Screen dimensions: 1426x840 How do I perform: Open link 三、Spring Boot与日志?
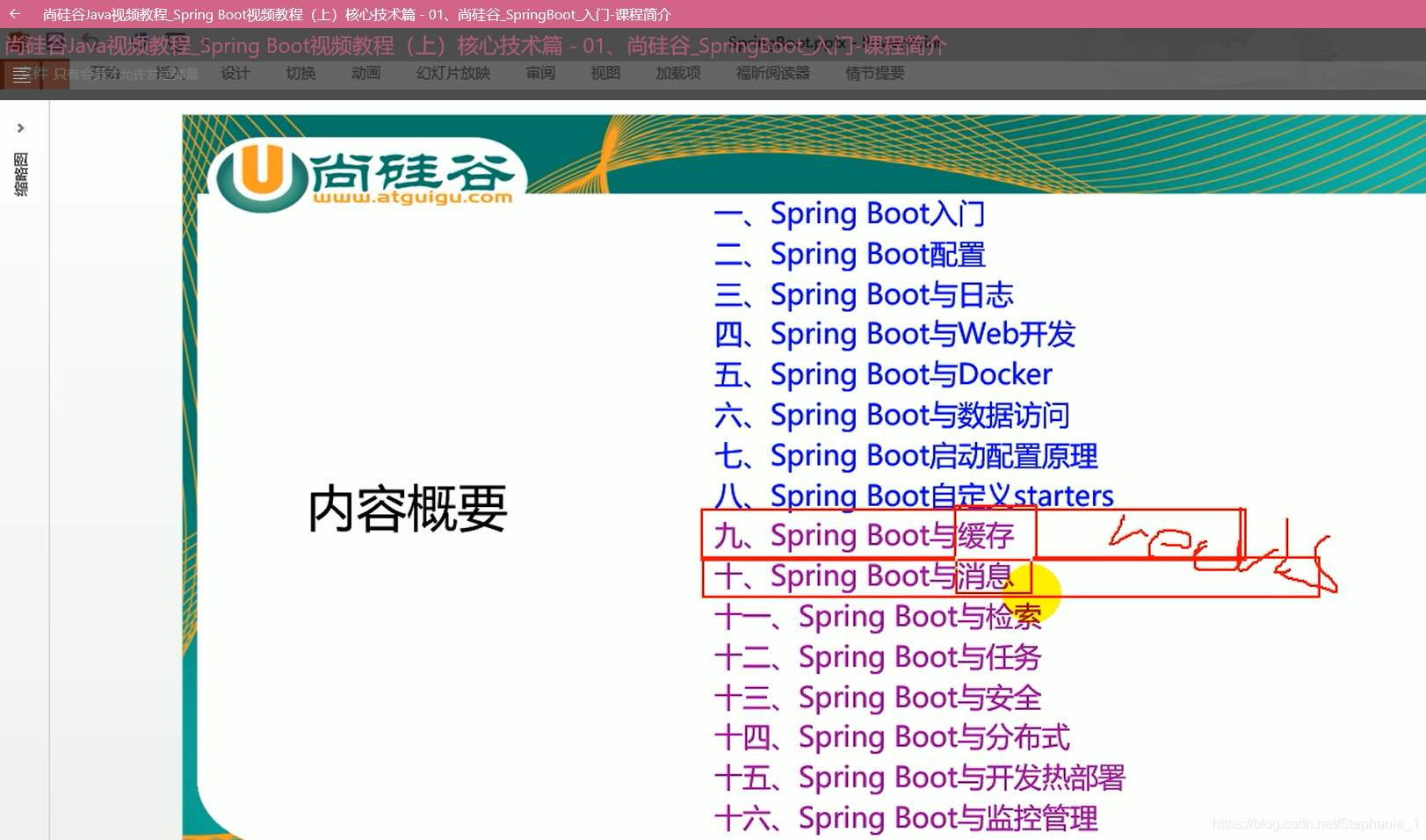864,294
